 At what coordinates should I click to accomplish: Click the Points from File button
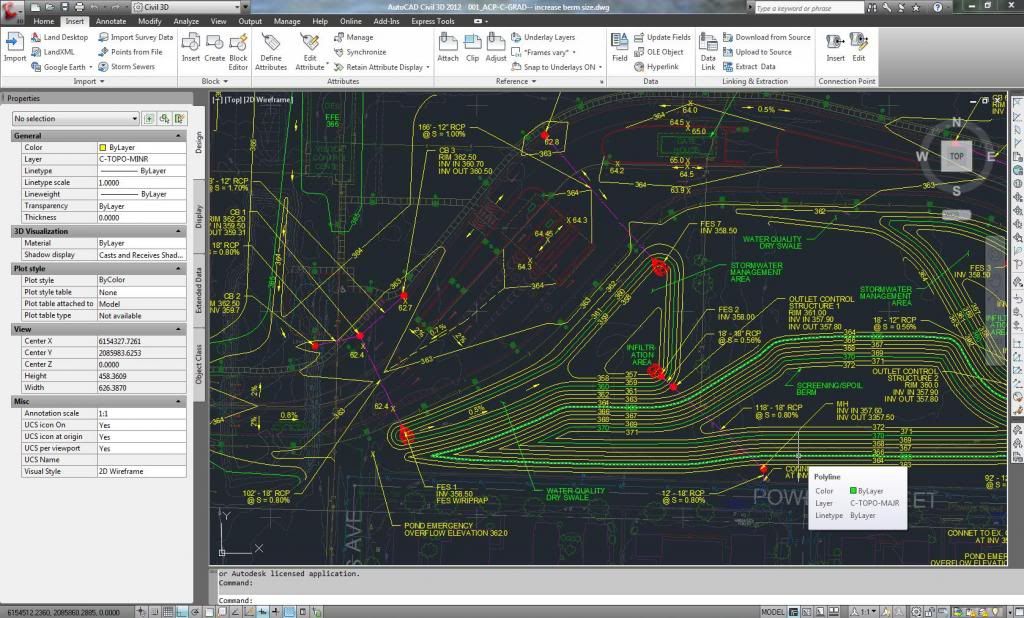[x=136, y=52]
